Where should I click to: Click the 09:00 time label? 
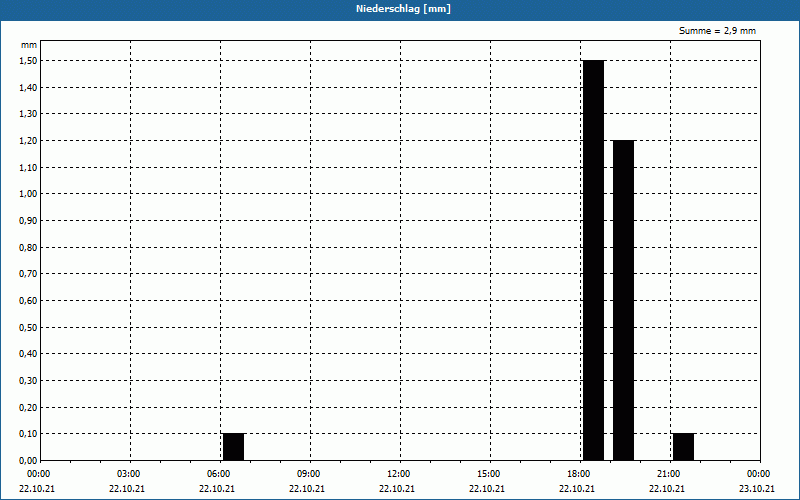(x=308, y=474)
